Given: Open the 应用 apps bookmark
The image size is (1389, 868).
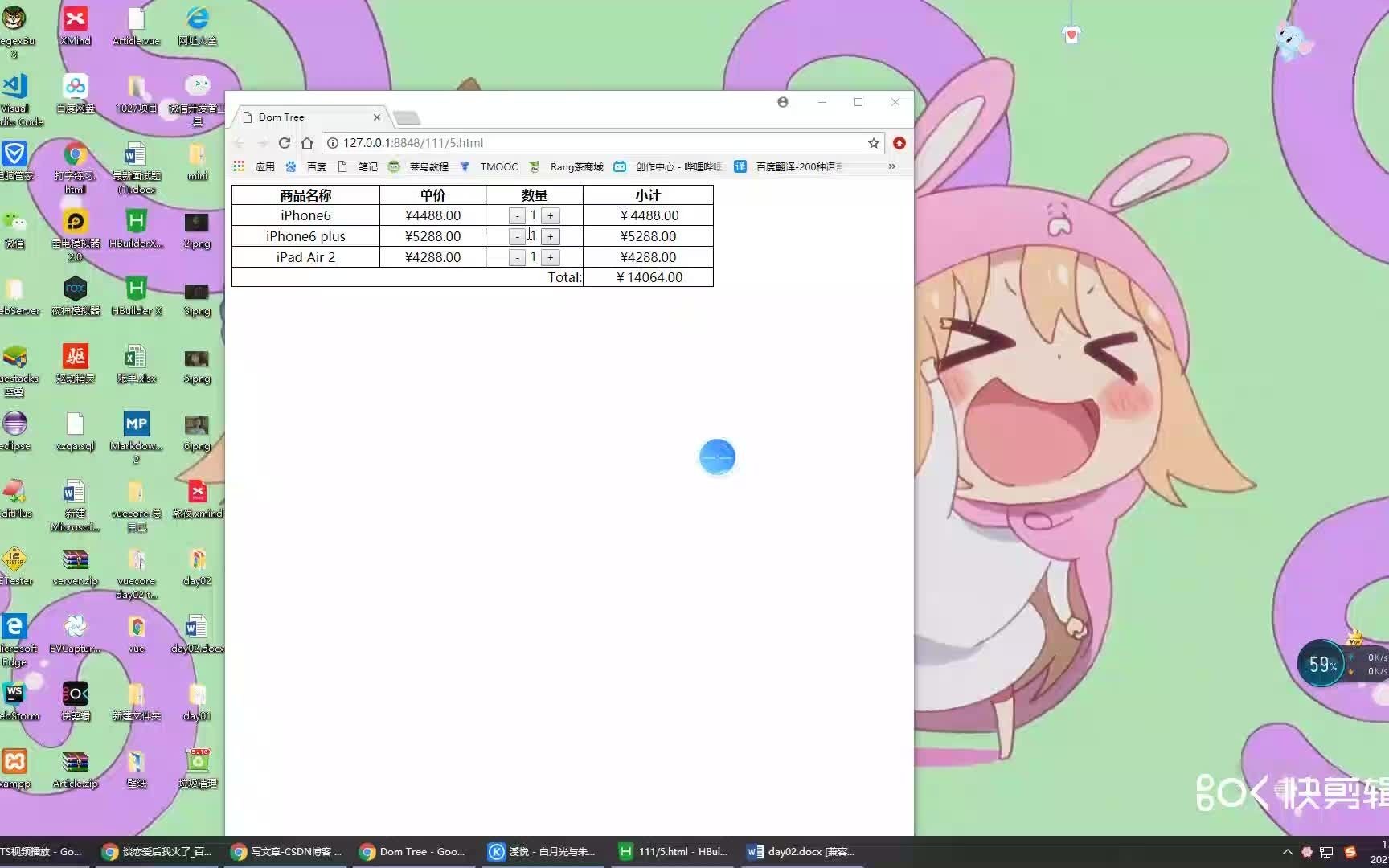Looking at the screenshot, I should tap(255, 166).
